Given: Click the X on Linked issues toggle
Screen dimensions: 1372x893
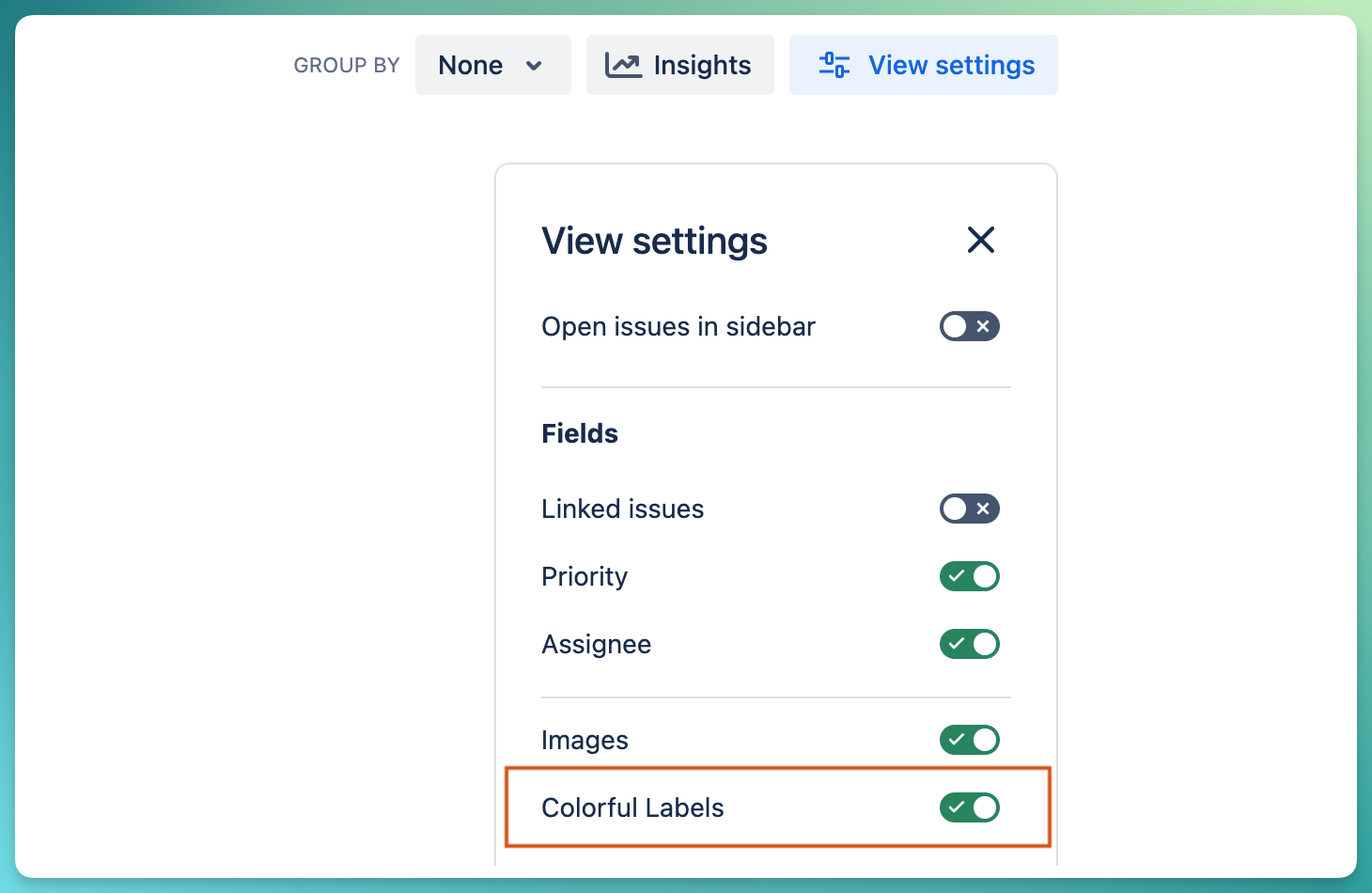Looking at the screenshot, I should point(984,509).
